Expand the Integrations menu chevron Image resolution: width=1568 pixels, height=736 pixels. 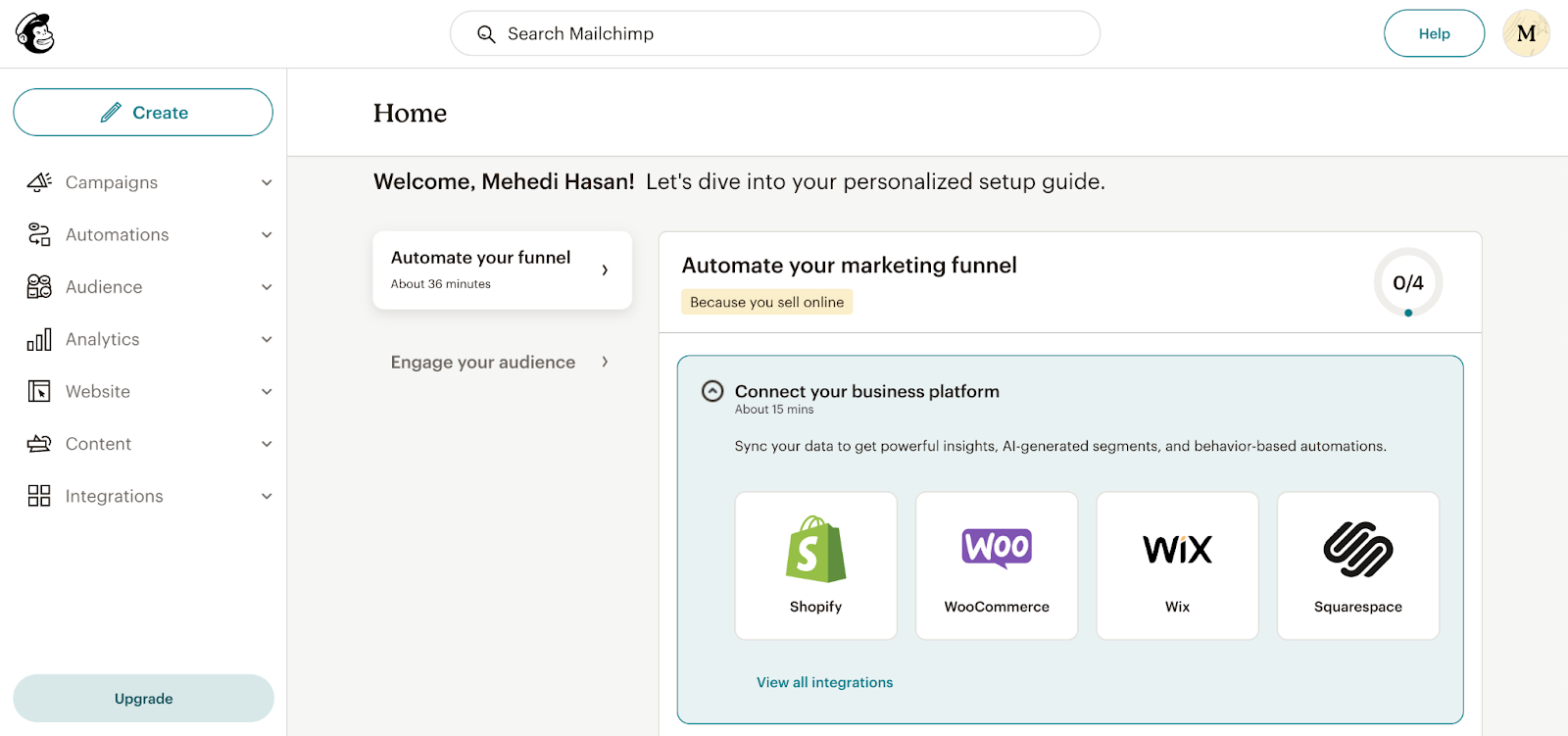(267, 496)
